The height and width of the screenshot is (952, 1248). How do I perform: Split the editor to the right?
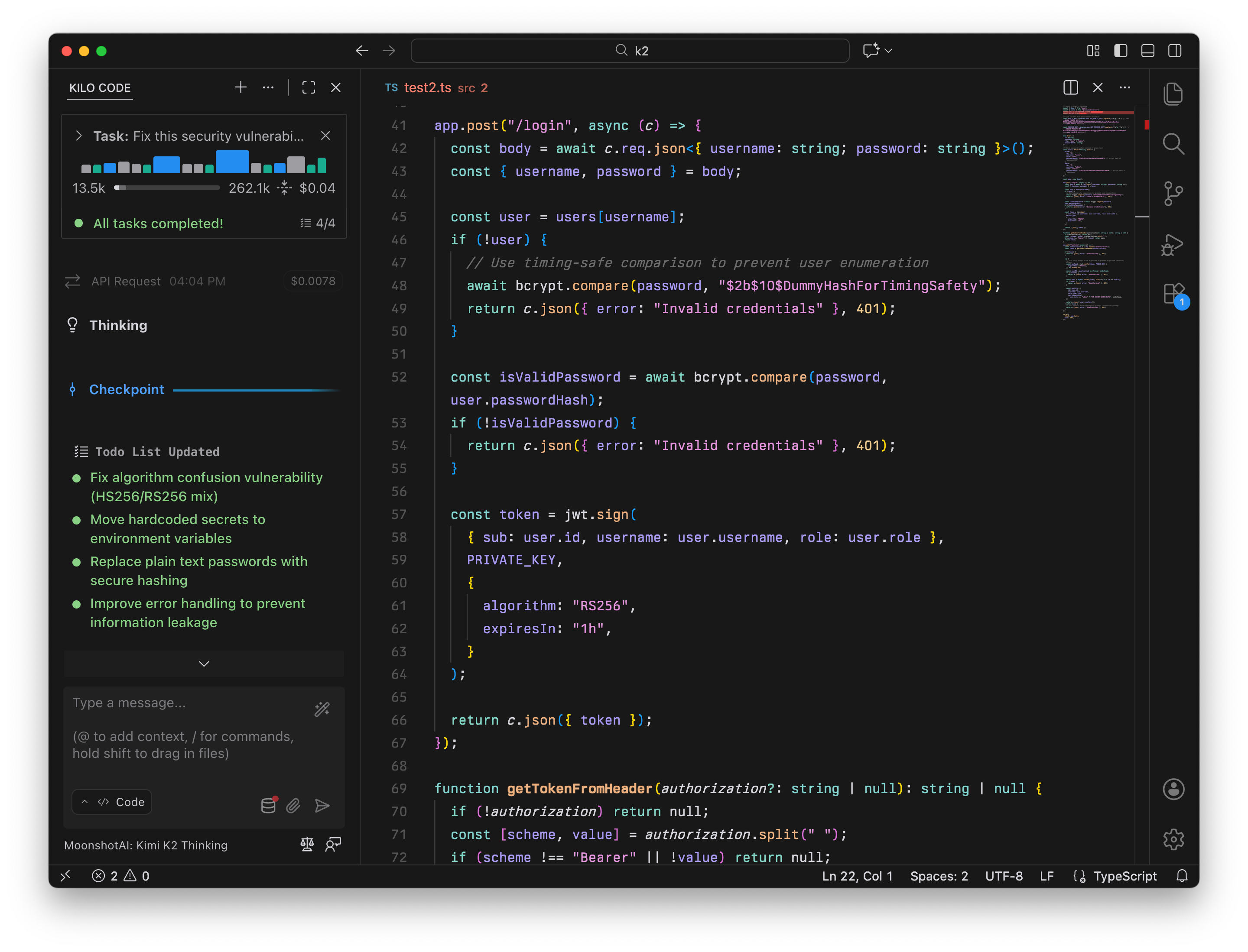pos(1070,88)
